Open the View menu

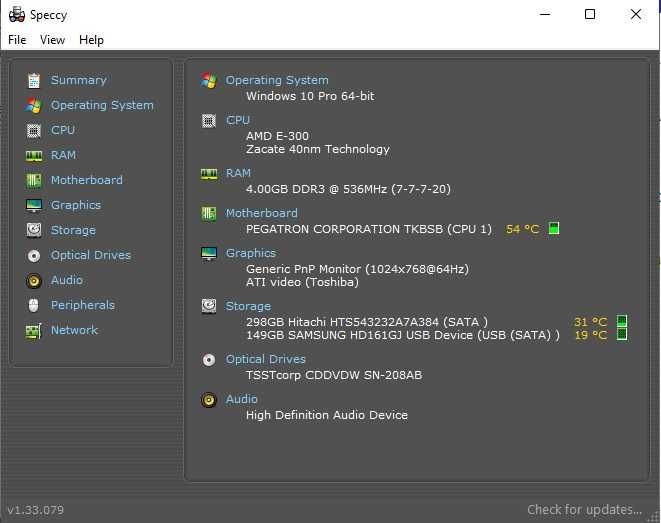click(52, 40)
